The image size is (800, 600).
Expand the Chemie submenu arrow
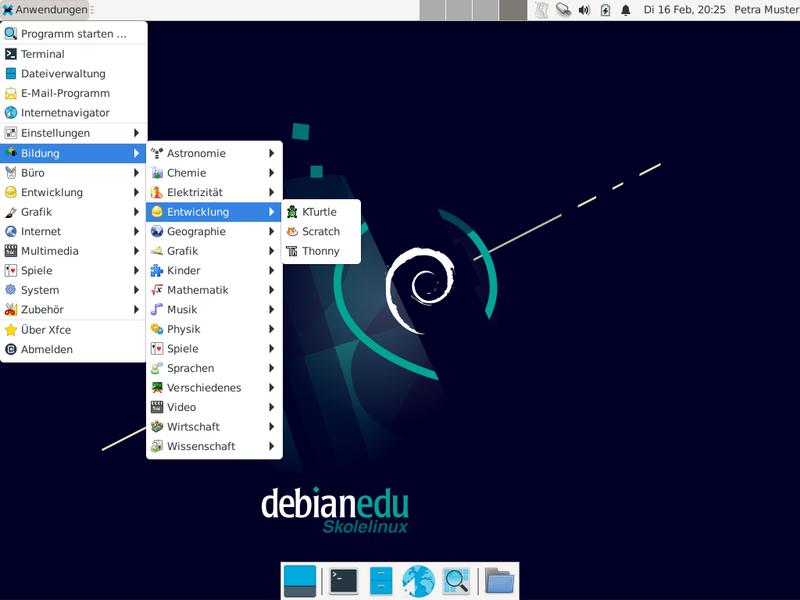click(271, 173)
